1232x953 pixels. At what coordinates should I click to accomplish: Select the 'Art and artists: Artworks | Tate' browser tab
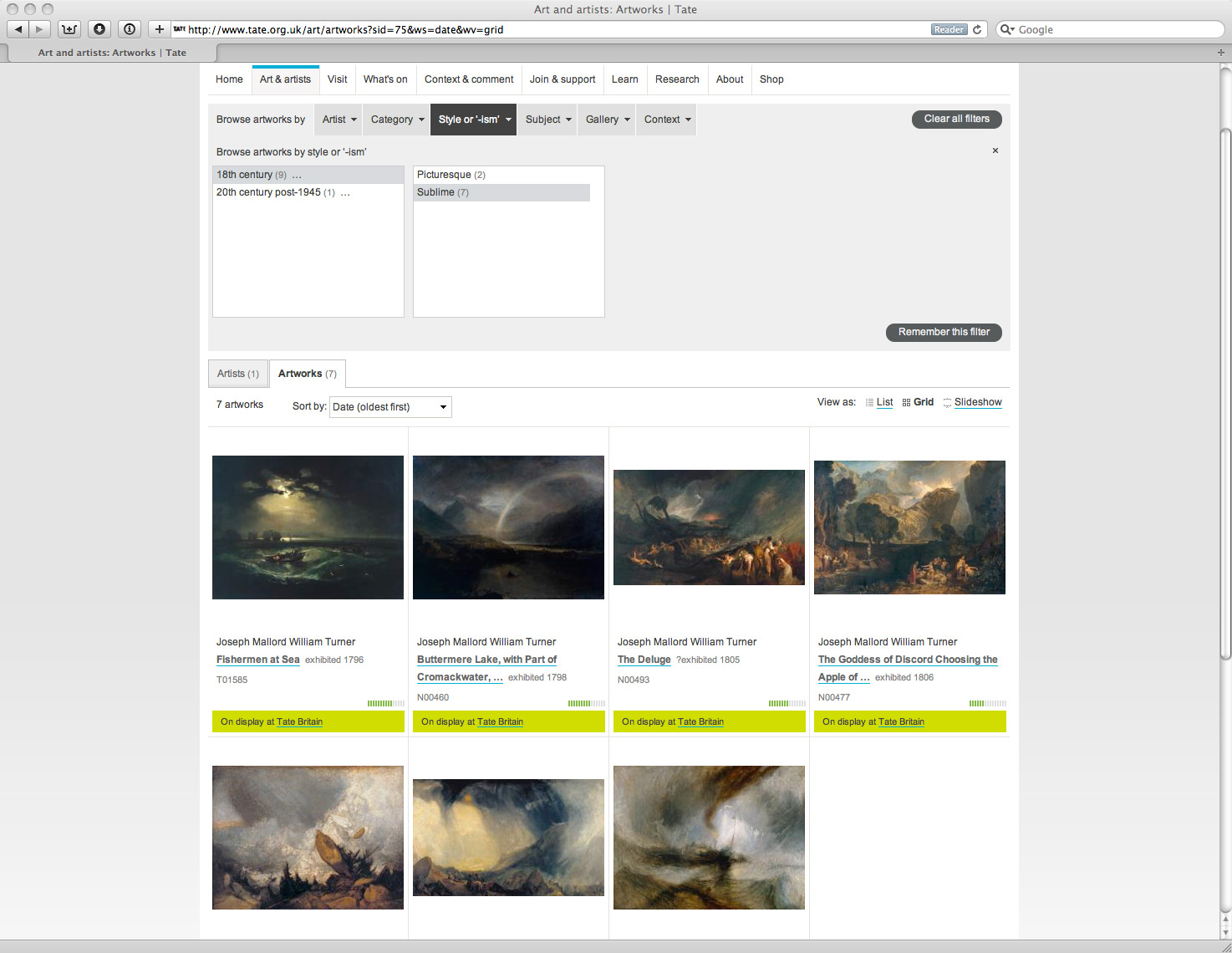point(112,52)
